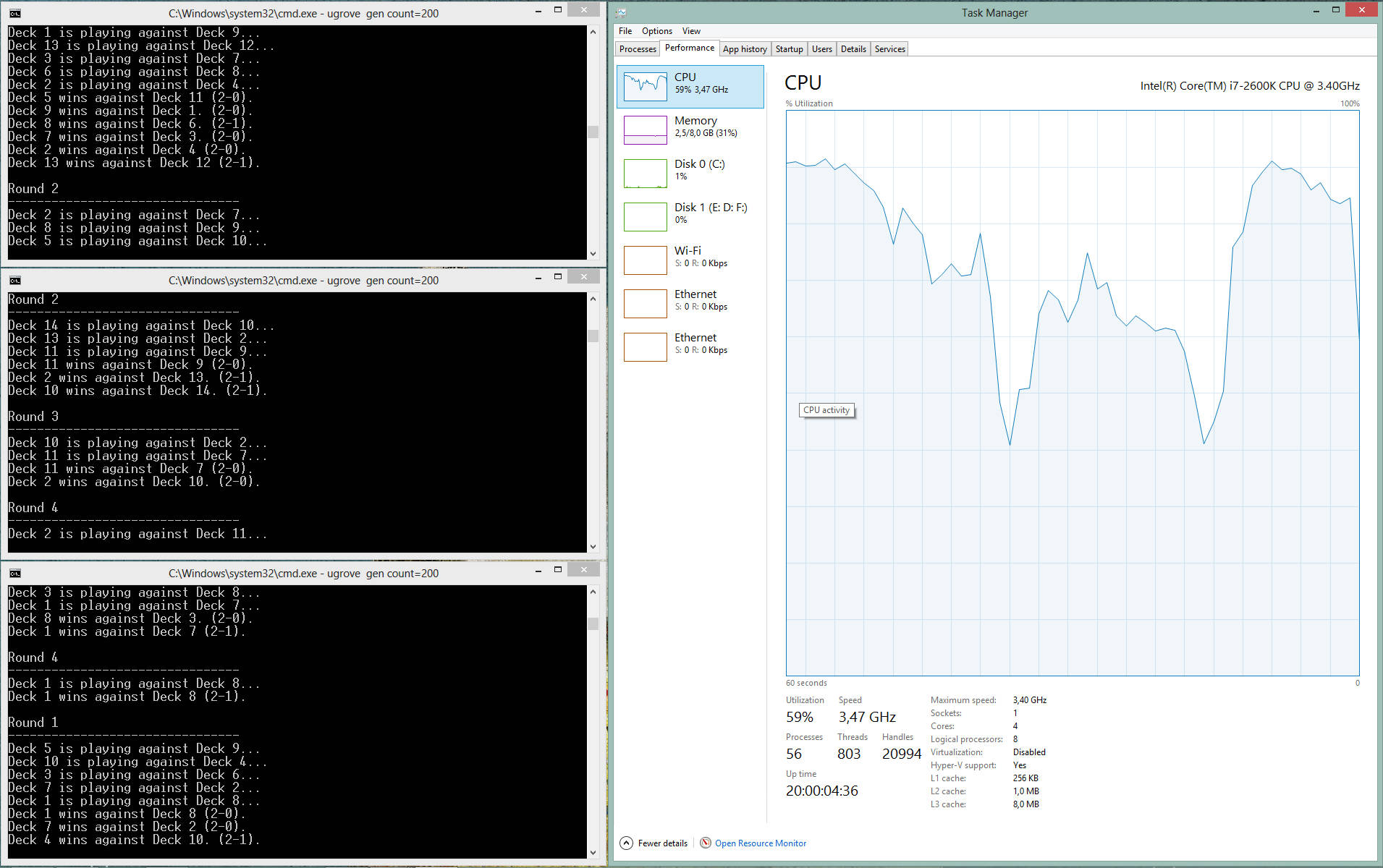Collapse Task Manager with Fewer details

pos(654,843)
